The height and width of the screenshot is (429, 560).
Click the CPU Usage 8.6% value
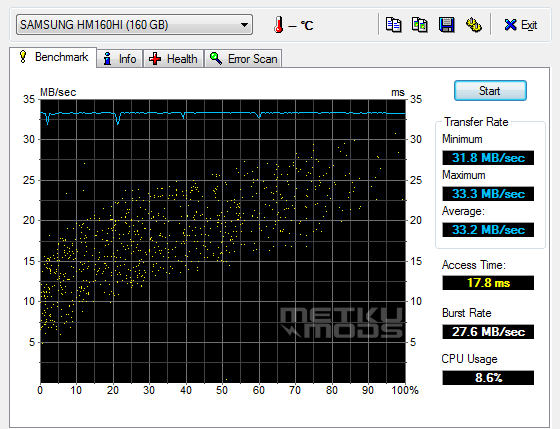[x=488, y=378]
